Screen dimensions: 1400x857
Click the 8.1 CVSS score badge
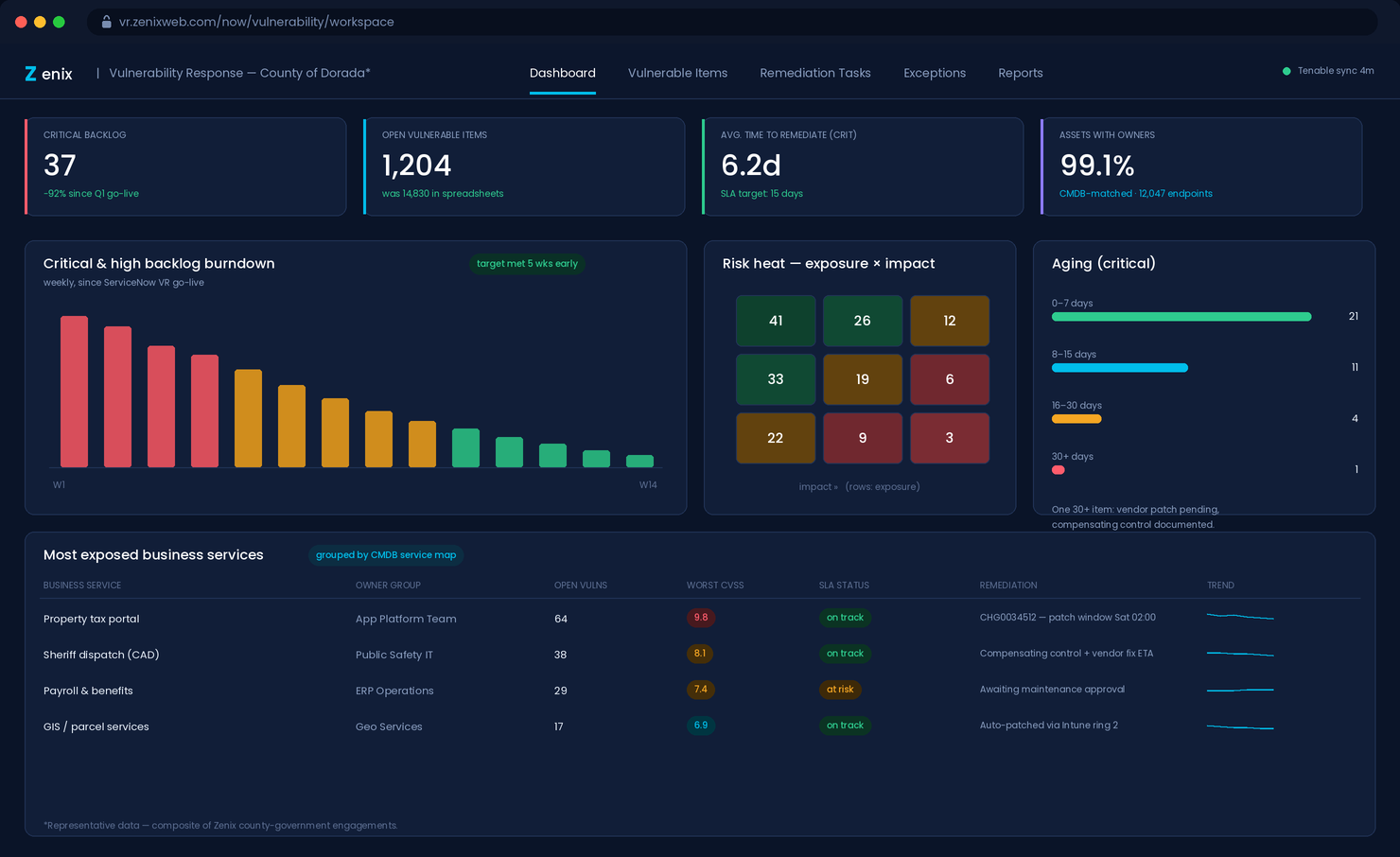click(x=700, y=654)
